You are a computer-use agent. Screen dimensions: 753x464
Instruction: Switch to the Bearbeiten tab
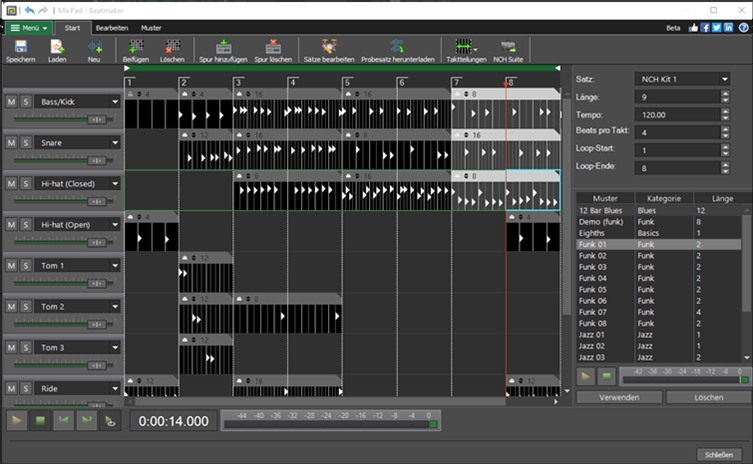[112, 28]
